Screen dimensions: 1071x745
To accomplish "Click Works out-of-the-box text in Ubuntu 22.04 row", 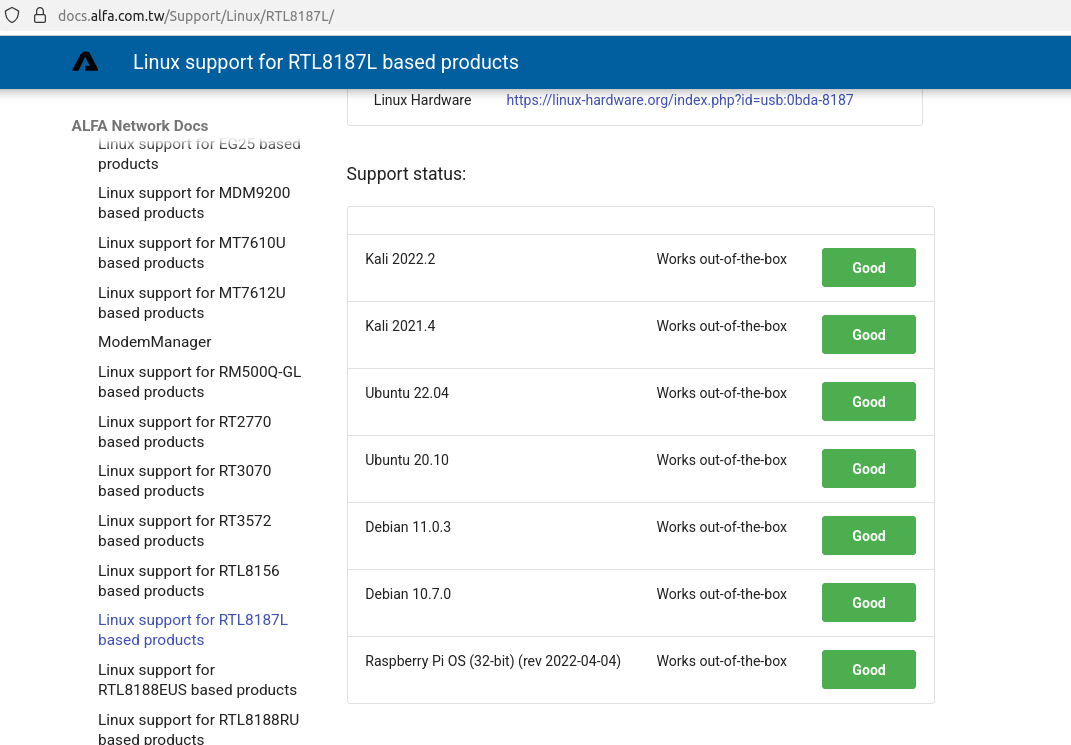I will coord(721,393).
